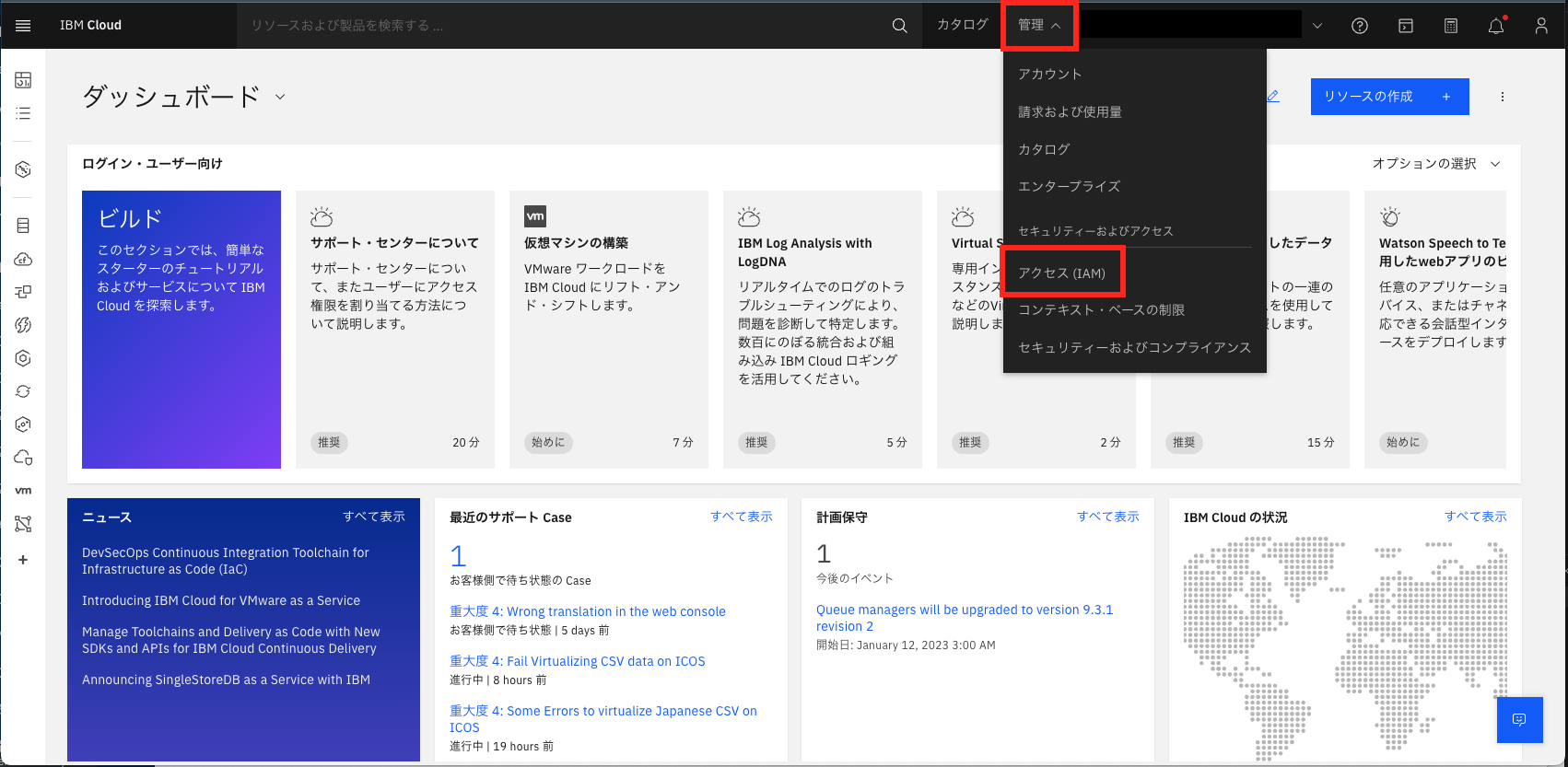Open DevSecOps Continuous Integration Toolchain news
The height and width of the screenshot is (767, 1568).
[226, 561]
